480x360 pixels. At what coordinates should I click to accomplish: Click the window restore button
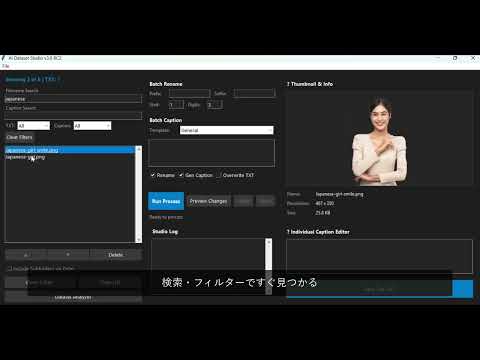point(455,58)
